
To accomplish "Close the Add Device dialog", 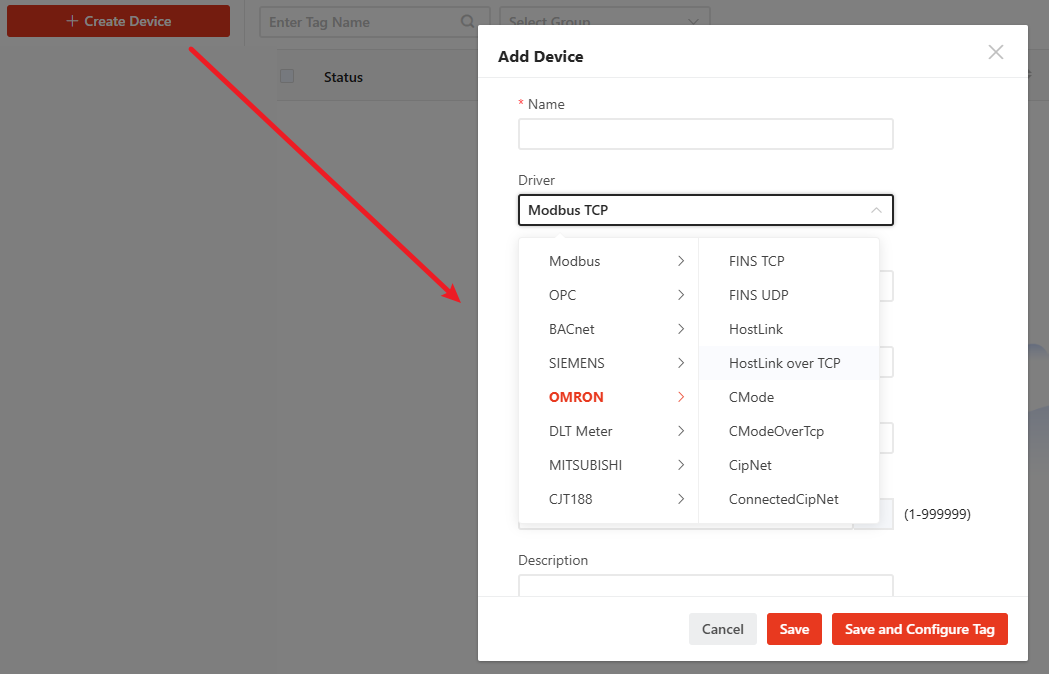I will click(x=995, y=52).
